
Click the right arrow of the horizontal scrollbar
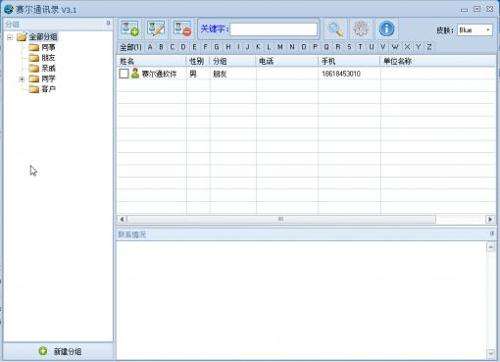click(x=490, y=219)
